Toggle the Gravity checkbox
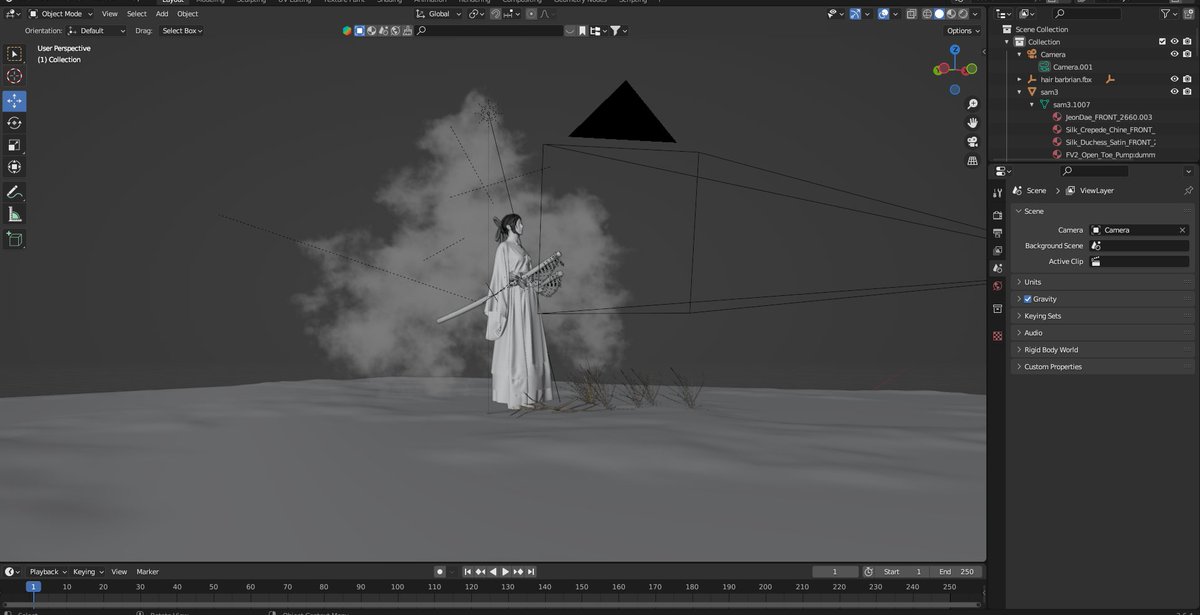1200x615 pixels. [x=1028, y=299]
